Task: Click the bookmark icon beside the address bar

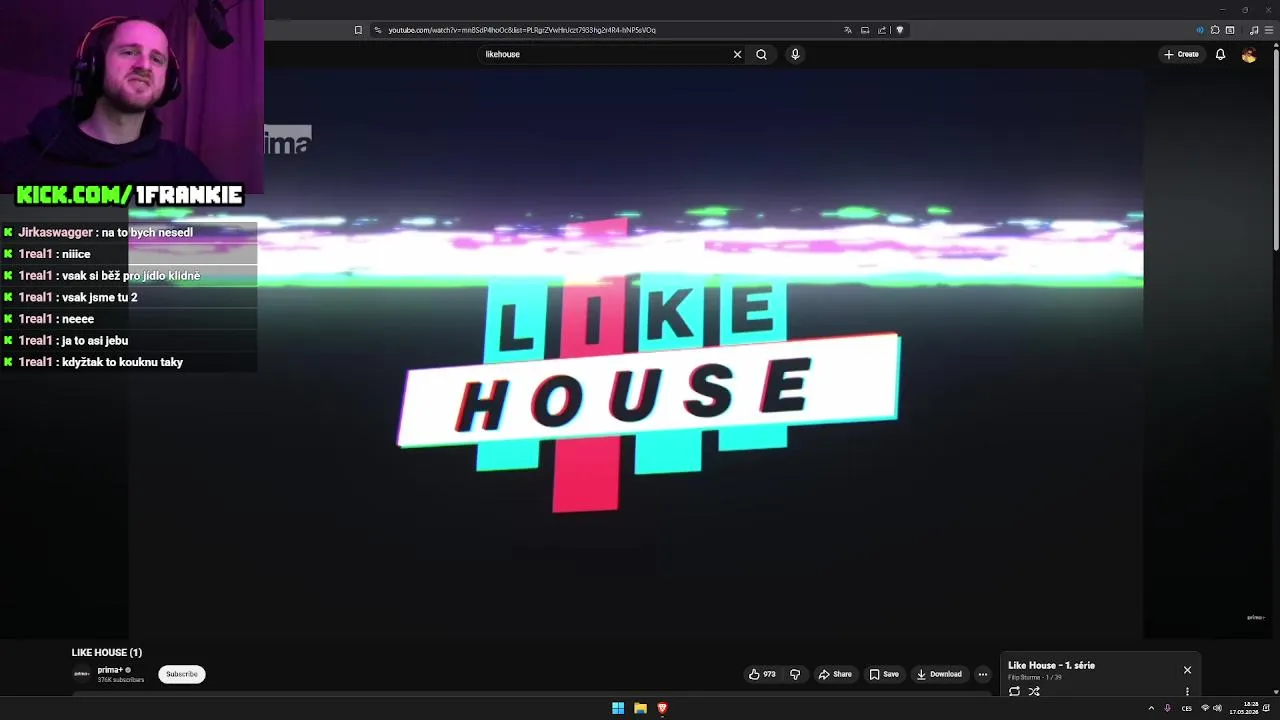Action: (358, 30)
